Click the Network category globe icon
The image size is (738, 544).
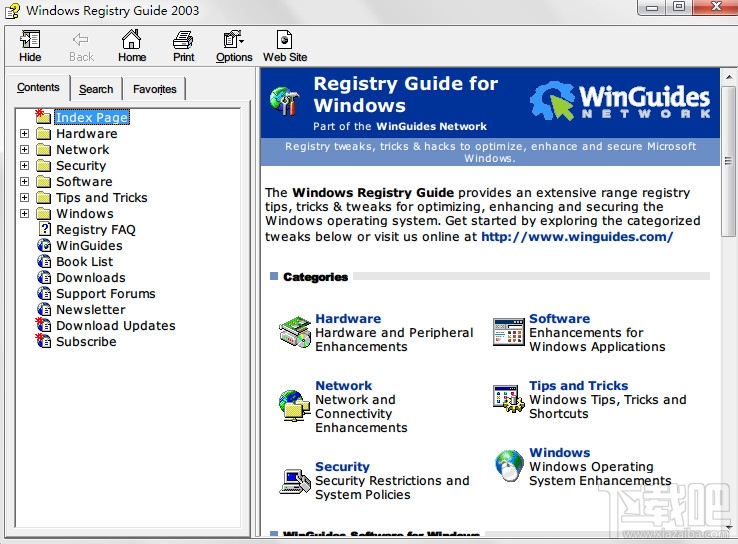294,405
